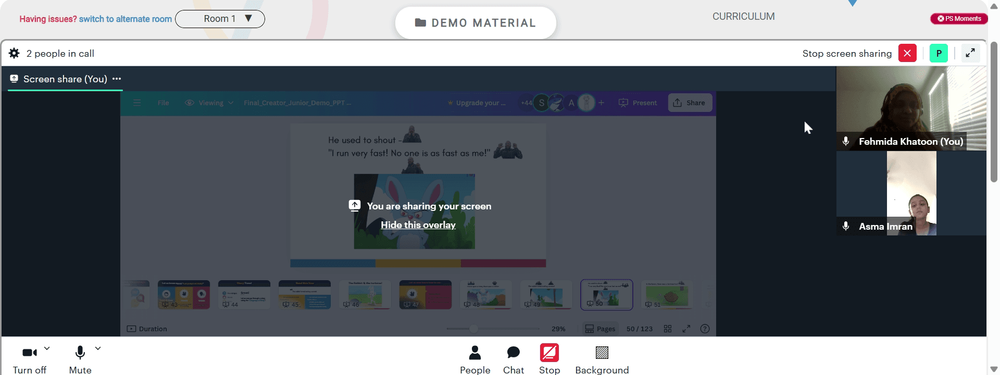
Task: Open Canva hamburger menu in shared screen
Action: click(x=136, y=103)
